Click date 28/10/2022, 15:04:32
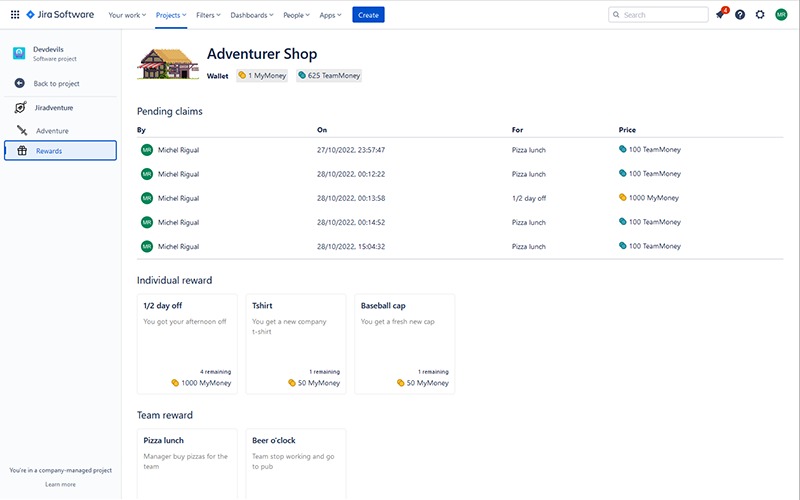The image size is (800, 500). point(351,246)
